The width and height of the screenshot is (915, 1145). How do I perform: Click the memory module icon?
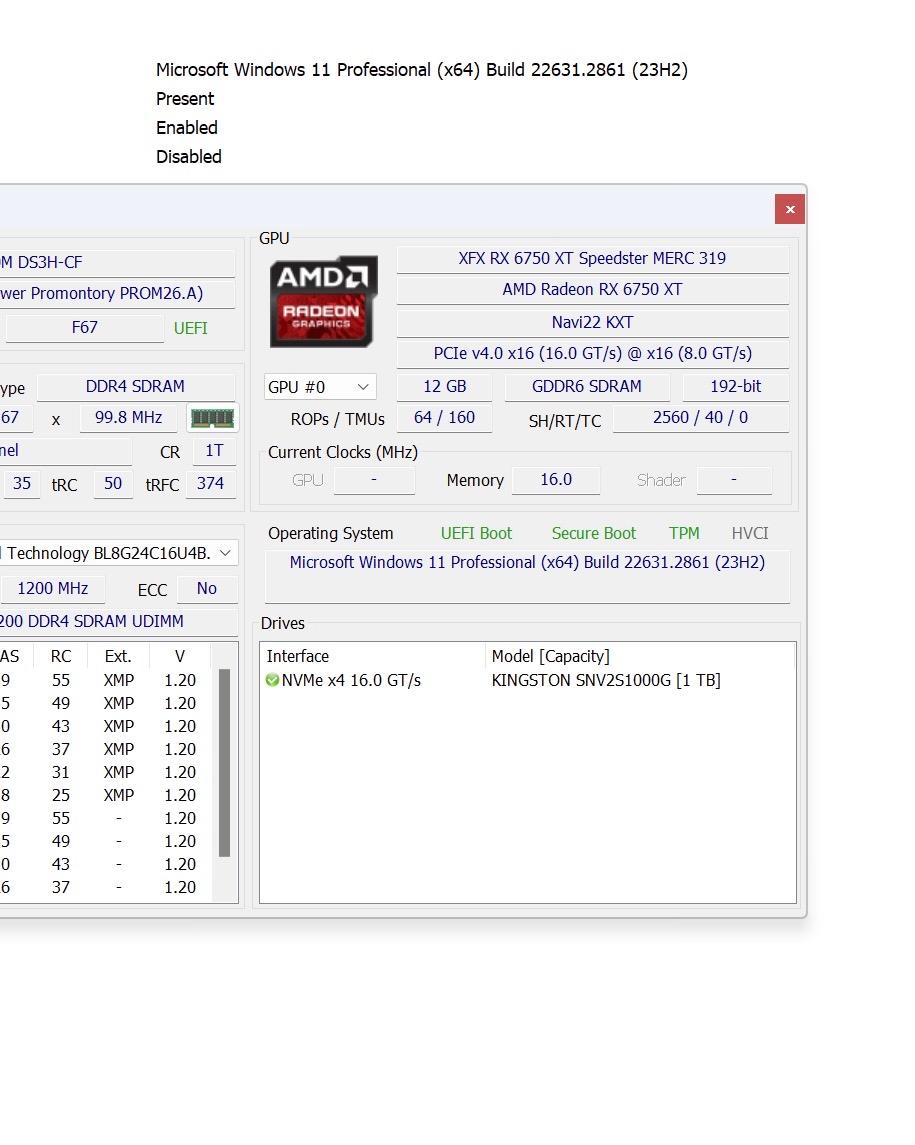pos(212,418)
